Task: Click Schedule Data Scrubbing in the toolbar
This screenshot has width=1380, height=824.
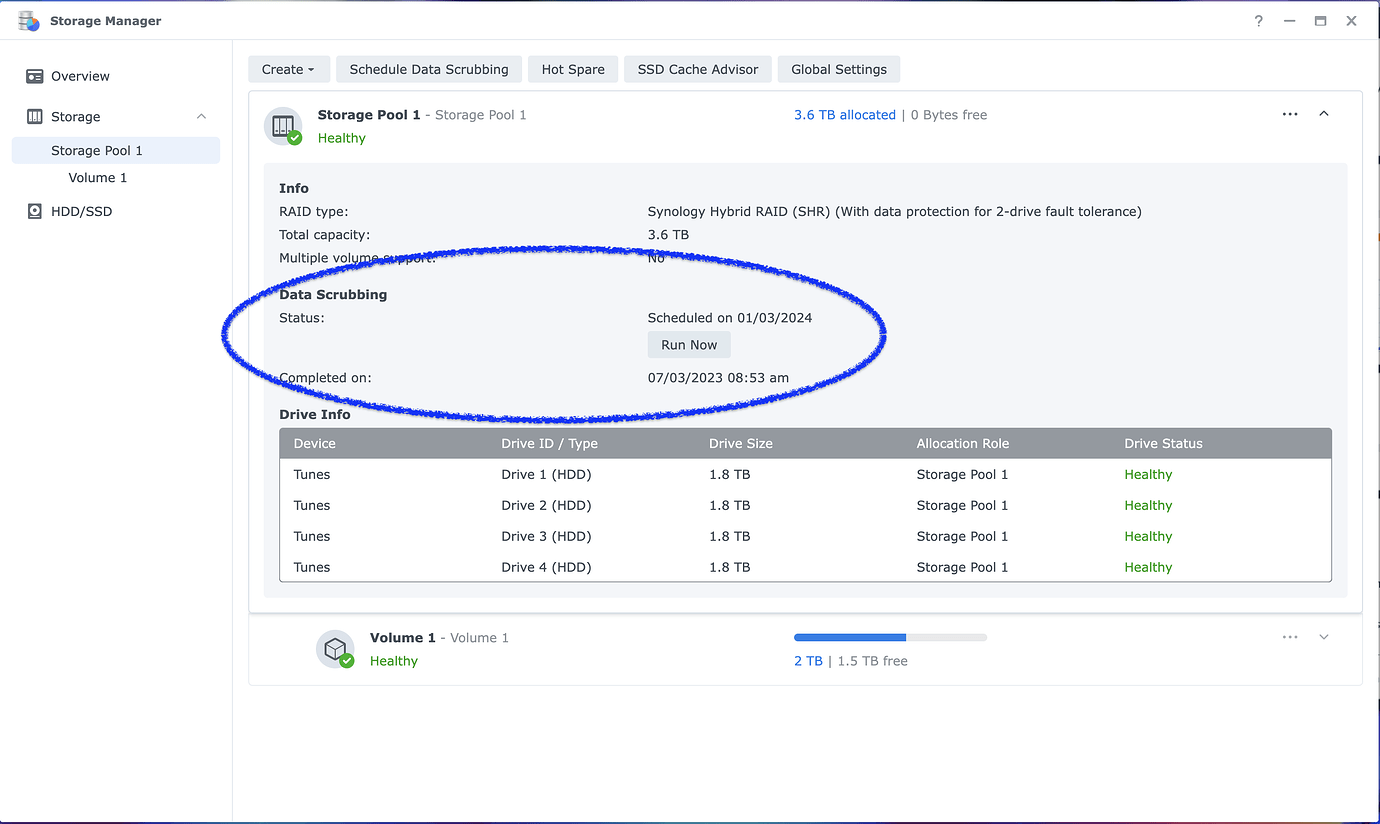Action: point(428,69)
